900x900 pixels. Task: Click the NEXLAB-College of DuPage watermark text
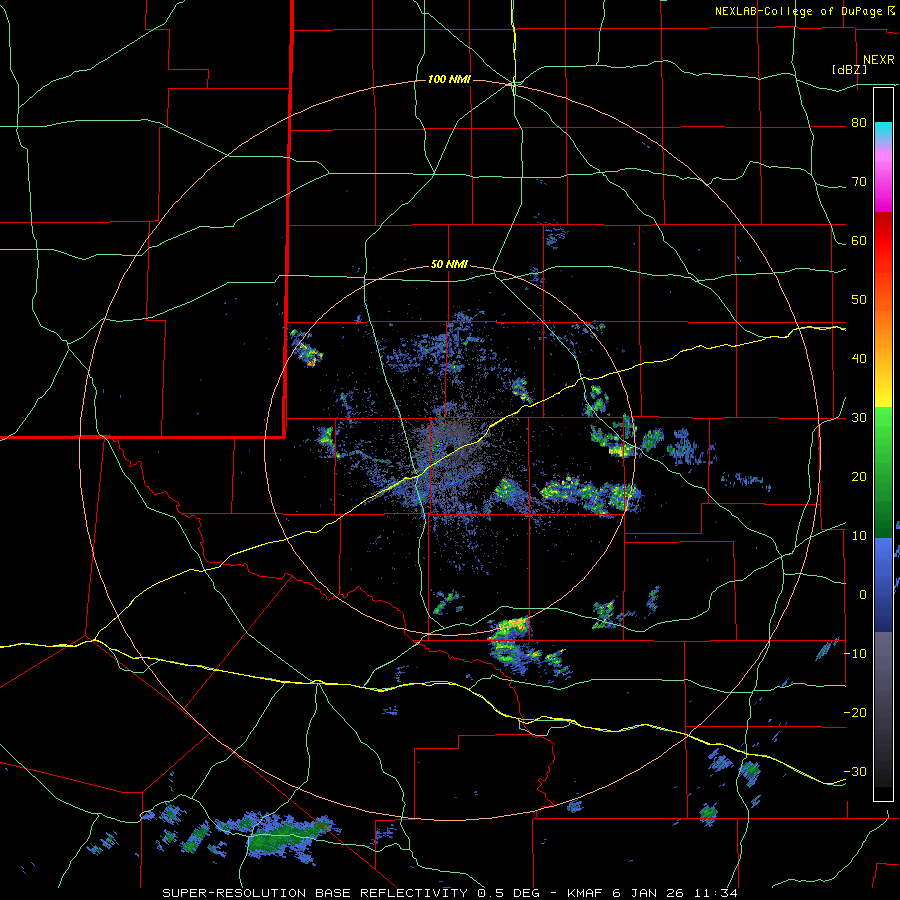pos(804,11)
